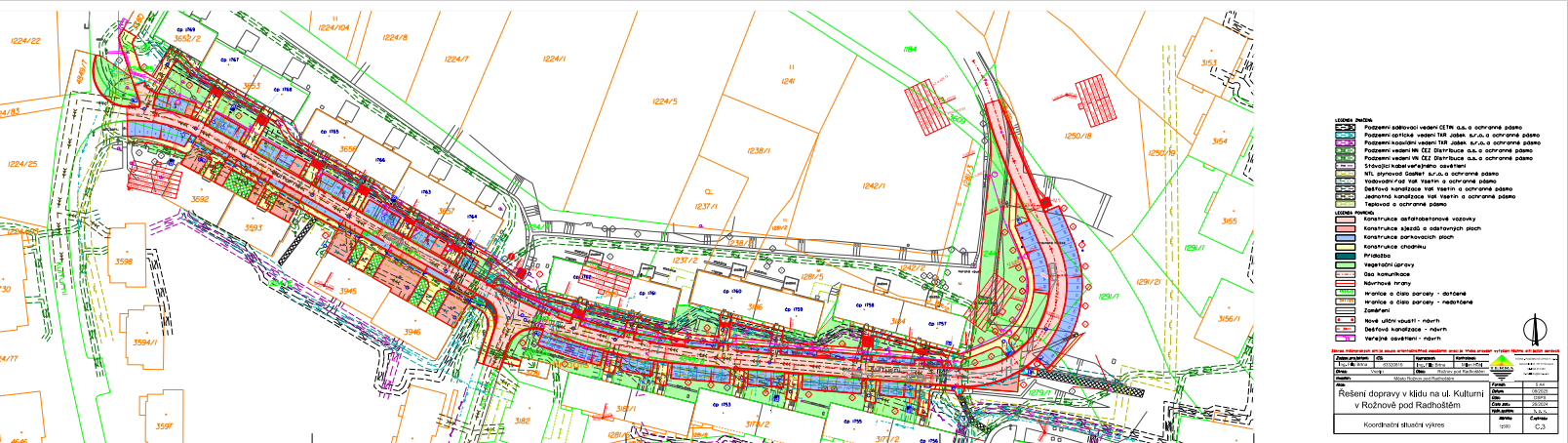Click the 'NTL plynovod GasNet' legend symbol
The height and width of the screenshot is (443, 1568).
(1345, 174)
